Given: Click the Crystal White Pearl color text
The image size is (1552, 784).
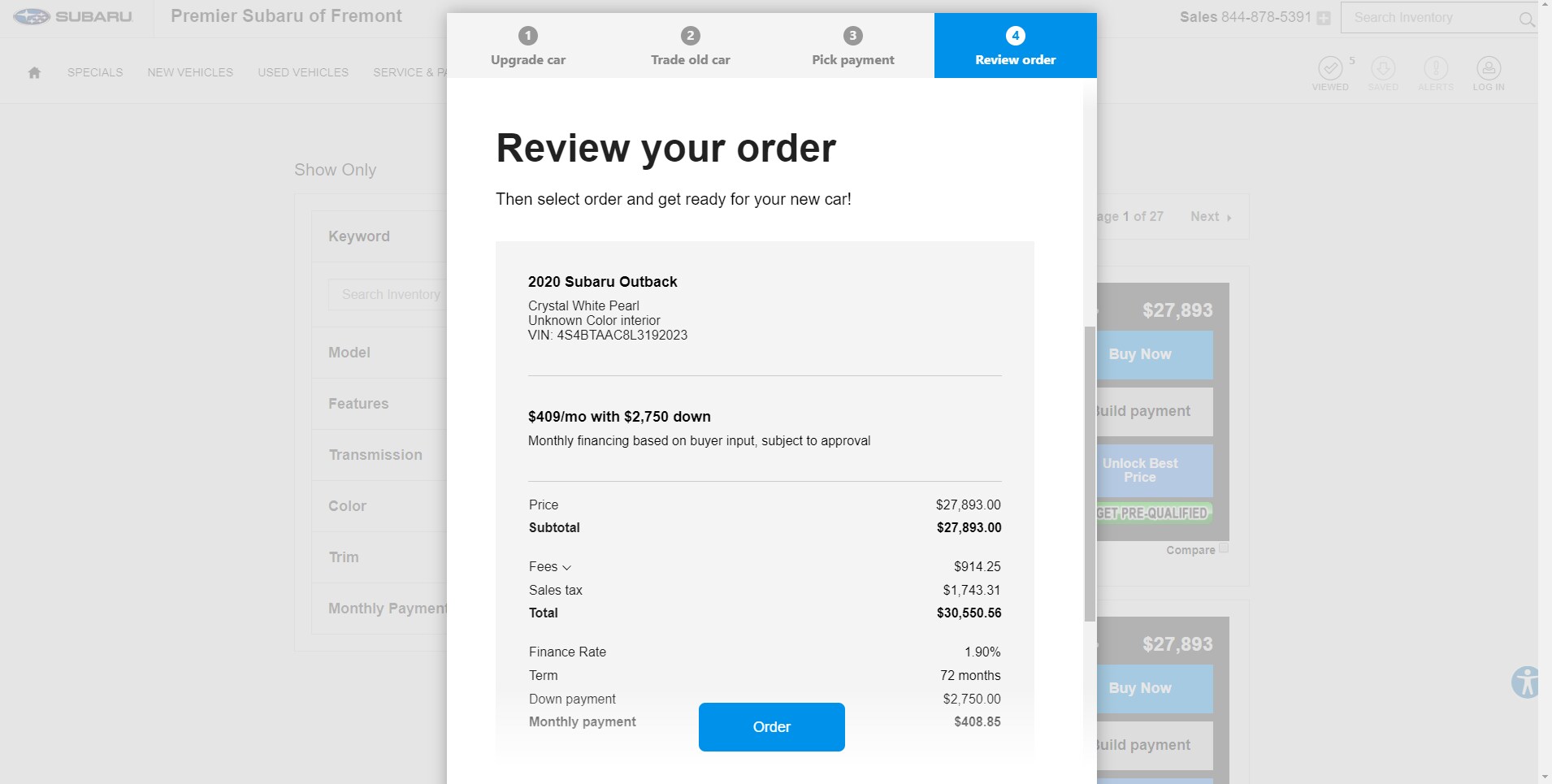Looking at the screenshot, I should [583, 306].
